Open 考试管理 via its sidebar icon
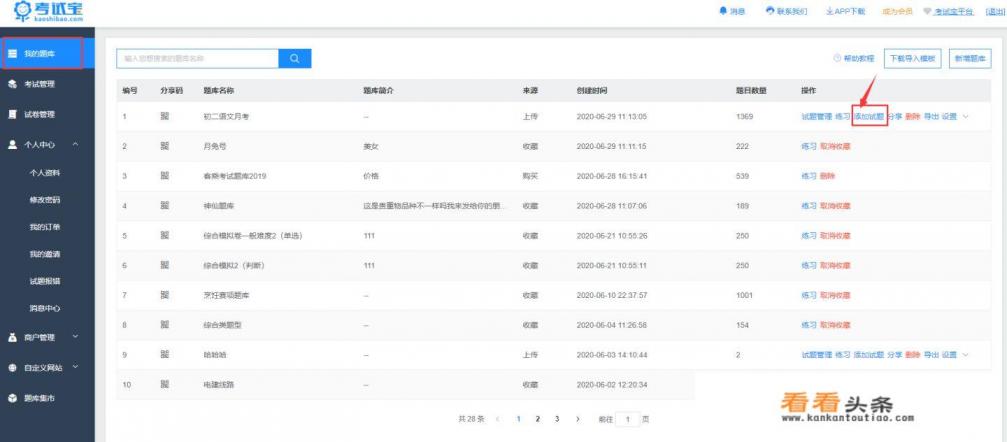 pos(12,84)
